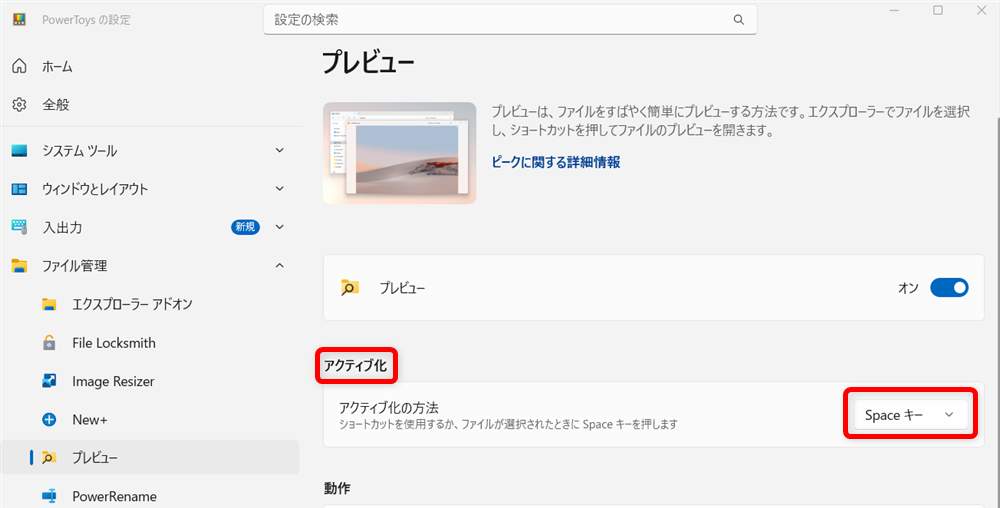Click the PowerToys の設定 window title

coord(86,20)
